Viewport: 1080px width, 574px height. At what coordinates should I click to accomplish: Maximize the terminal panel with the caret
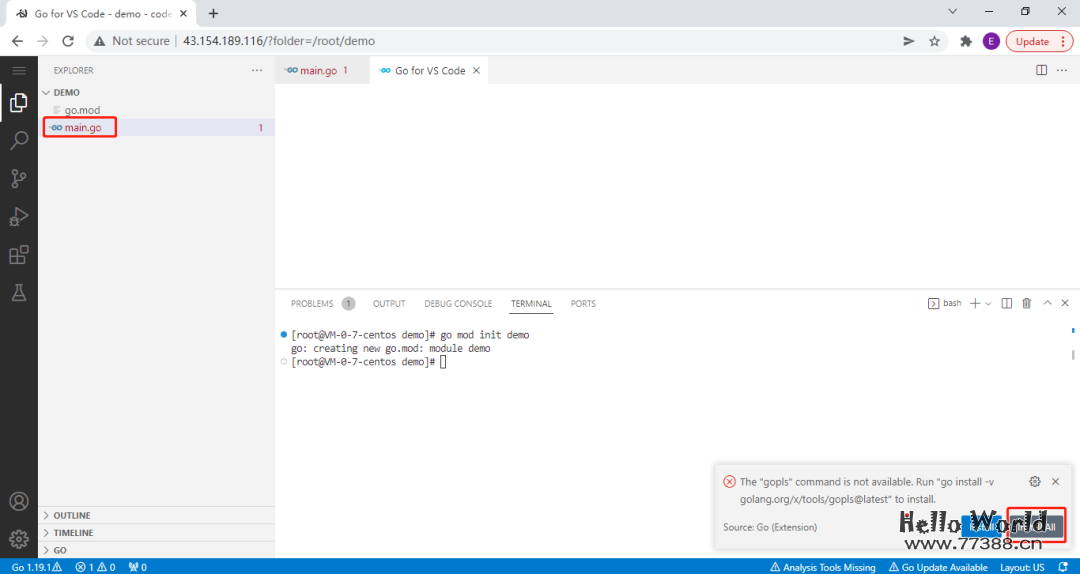pos(1047,303)
